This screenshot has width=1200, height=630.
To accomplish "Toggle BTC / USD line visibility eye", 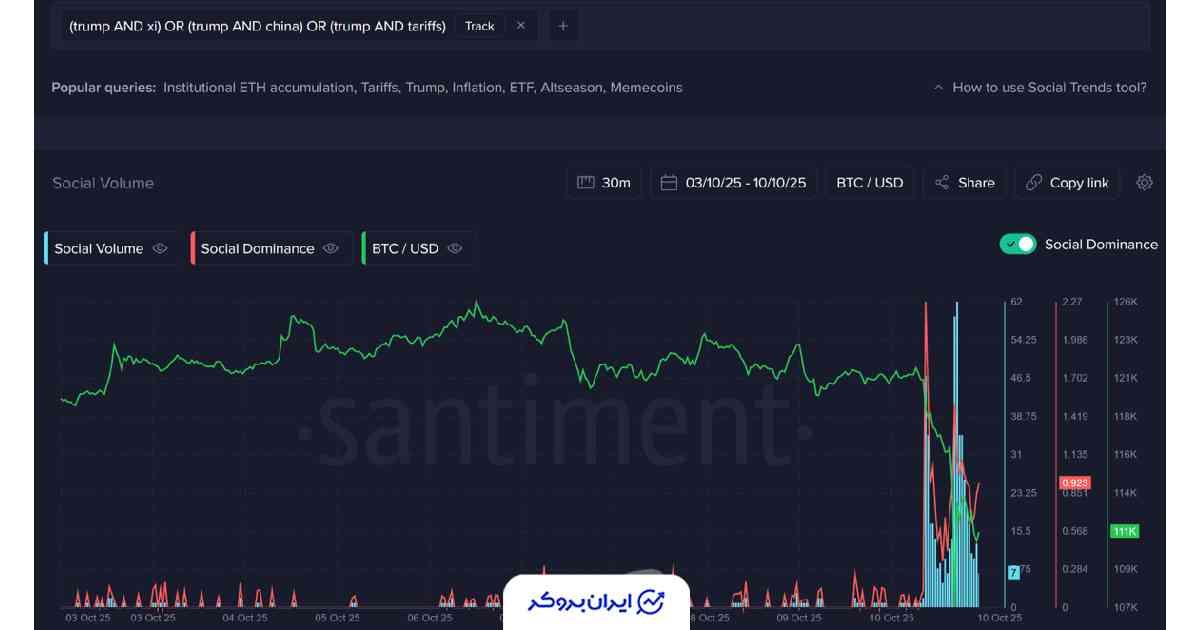I will [455, 249].
